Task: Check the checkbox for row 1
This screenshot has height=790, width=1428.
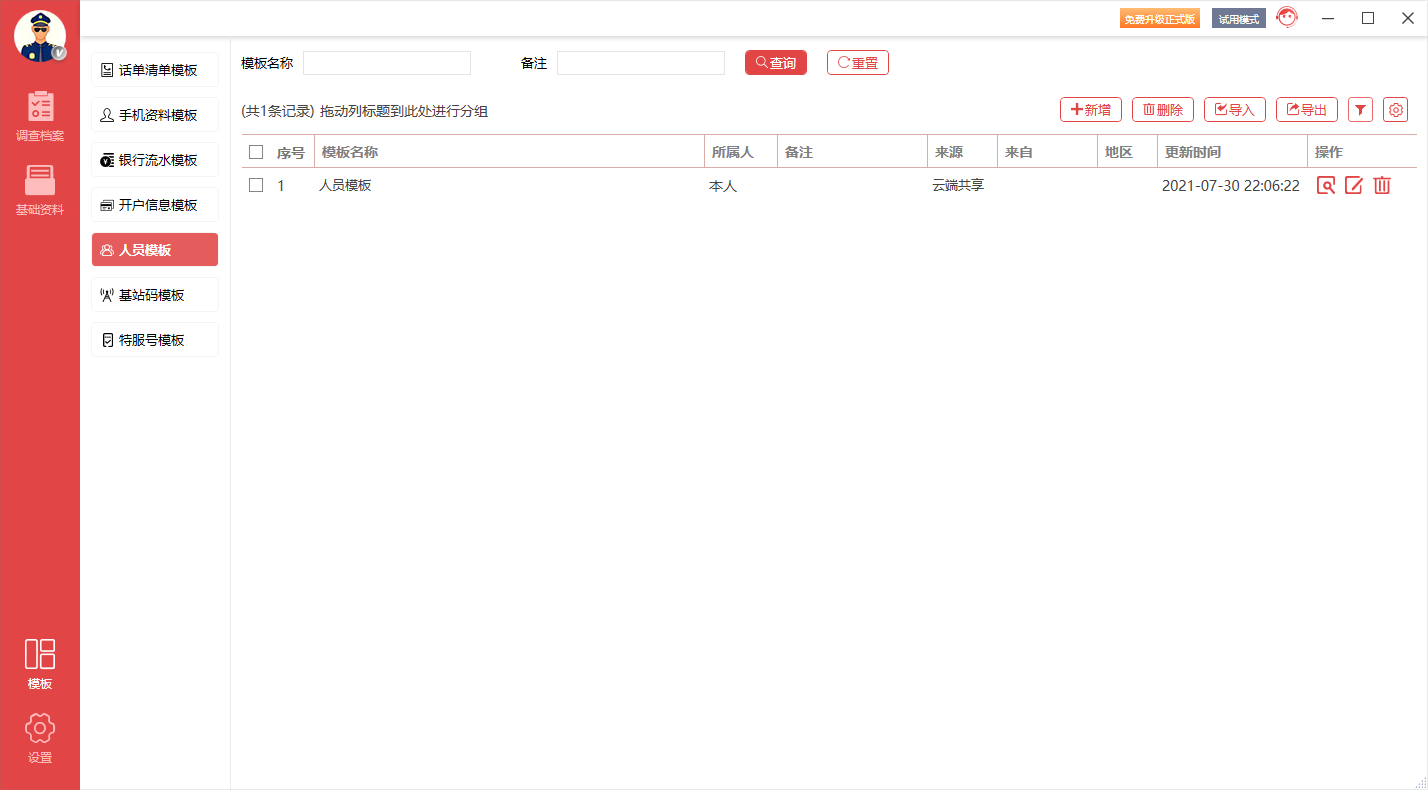Action: (x=255, y=185)
